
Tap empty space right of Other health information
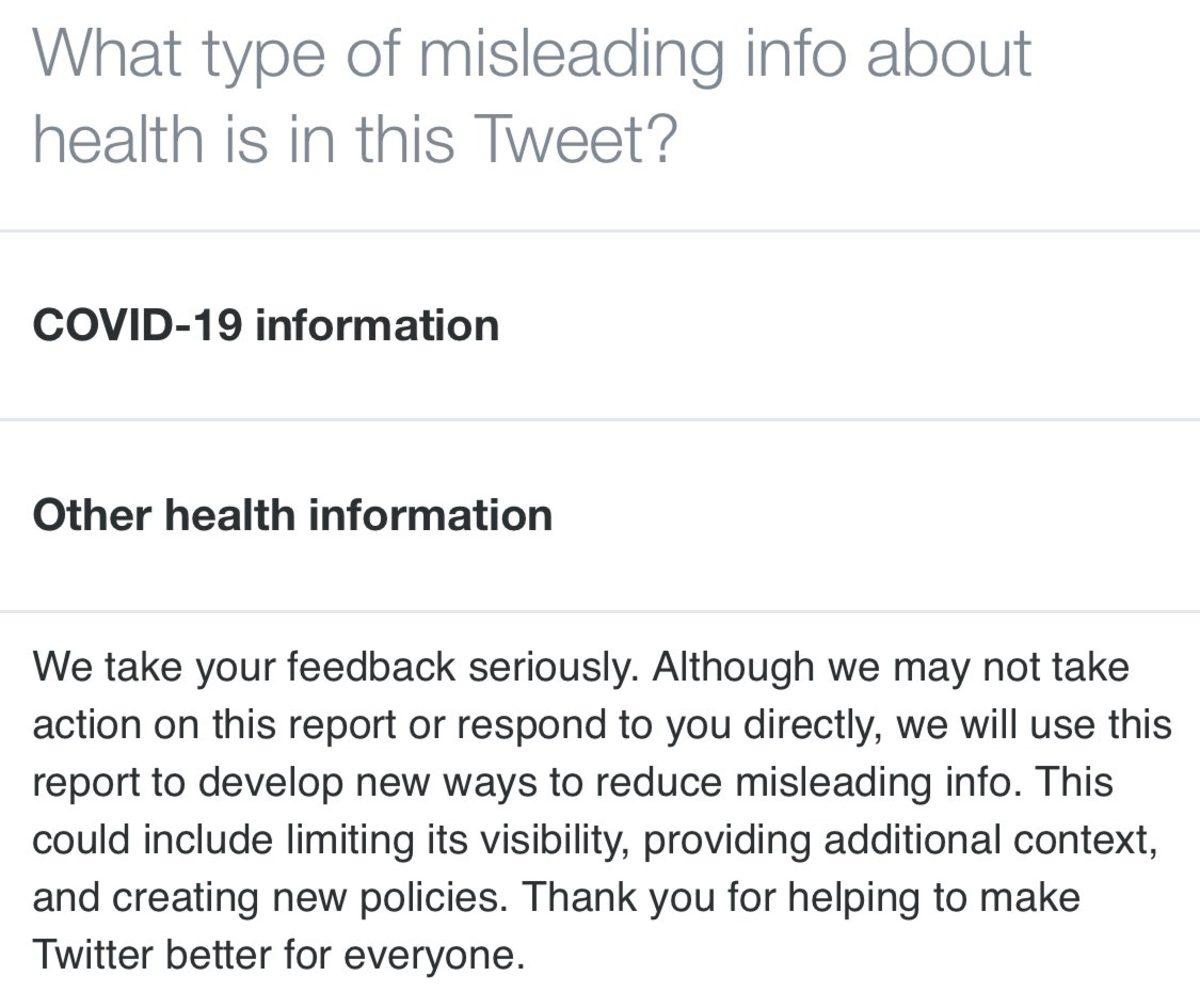point(880,516)
